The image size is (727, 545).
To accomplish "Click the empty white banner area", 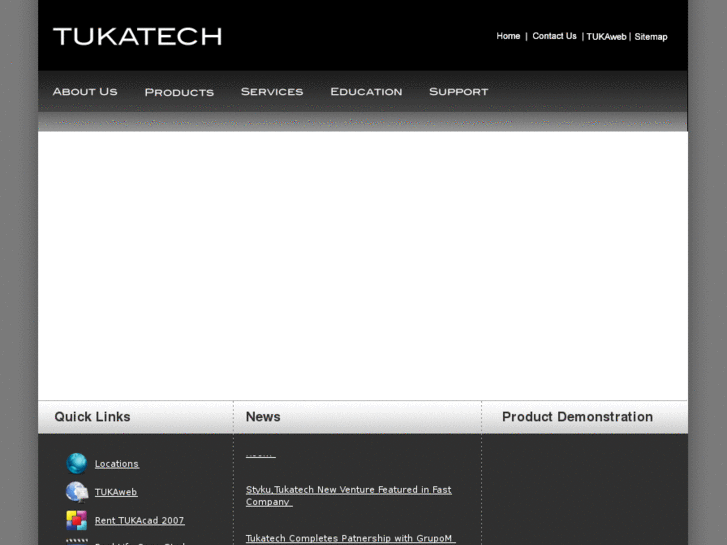I will click(363, 266).
